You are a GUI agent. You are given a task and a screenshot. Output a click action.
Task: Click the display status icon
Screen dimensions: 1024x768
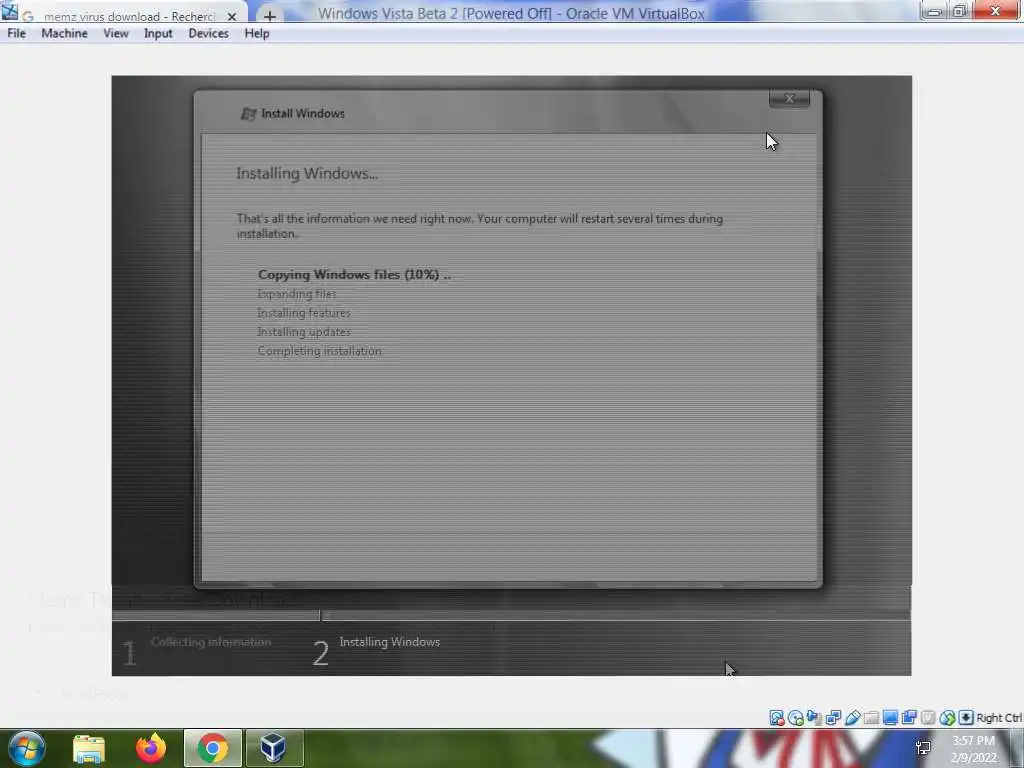(x=890, y=718)
